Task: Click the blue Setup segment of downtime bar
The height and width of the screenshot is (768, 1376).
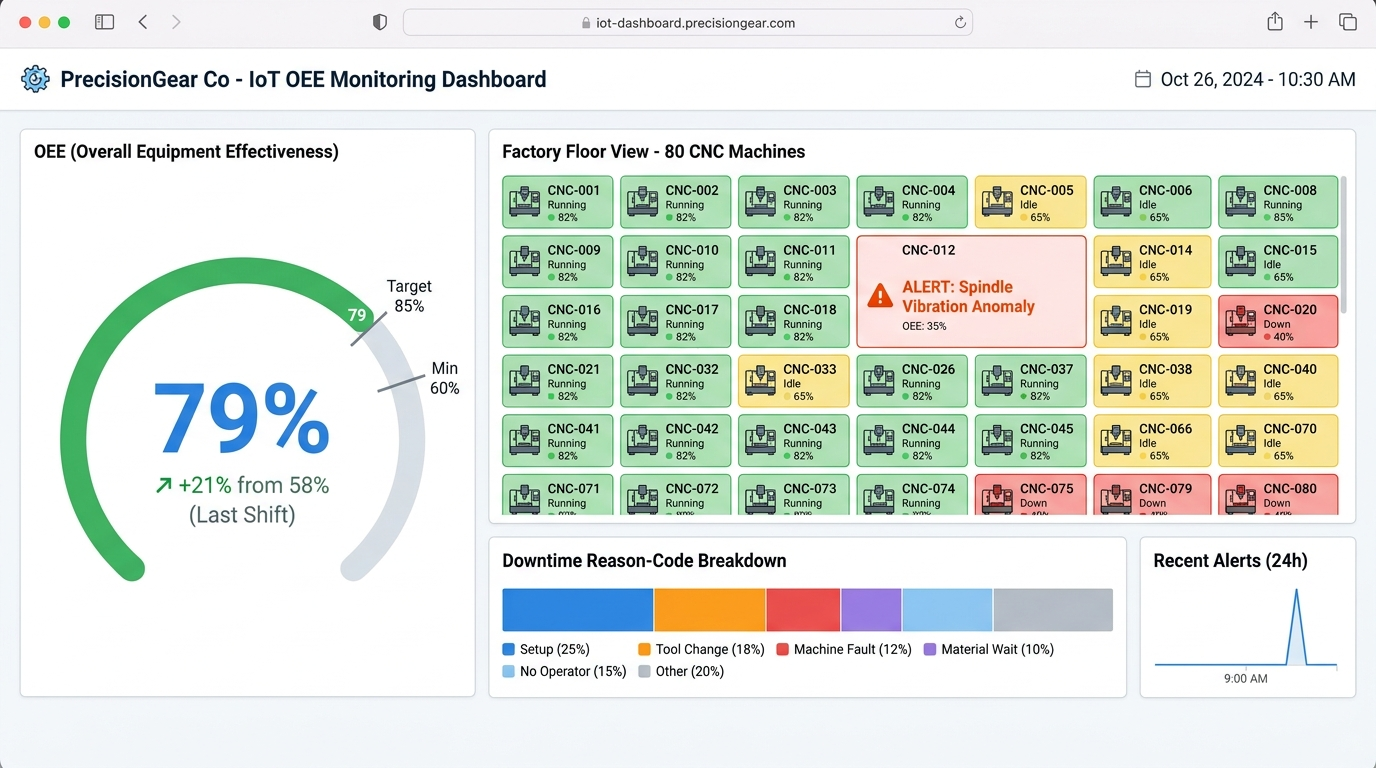Action: [578, 610]
